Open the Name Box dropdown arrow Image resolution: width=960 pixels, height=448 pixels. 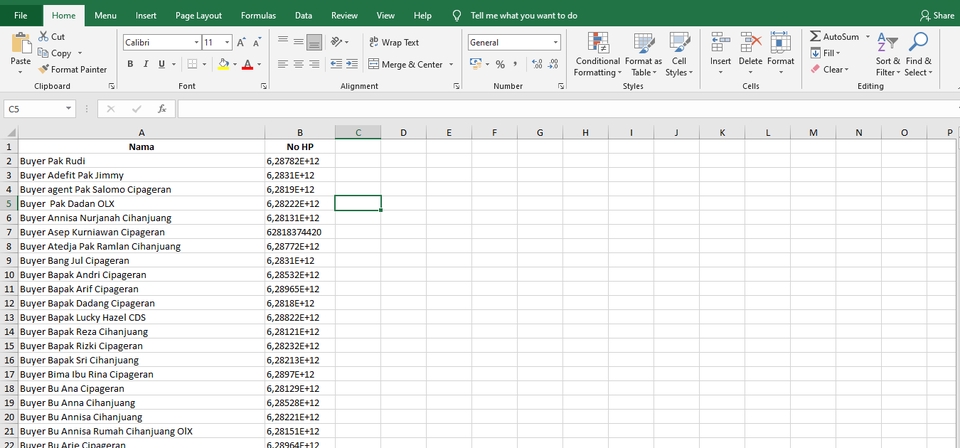coord(69,109)
